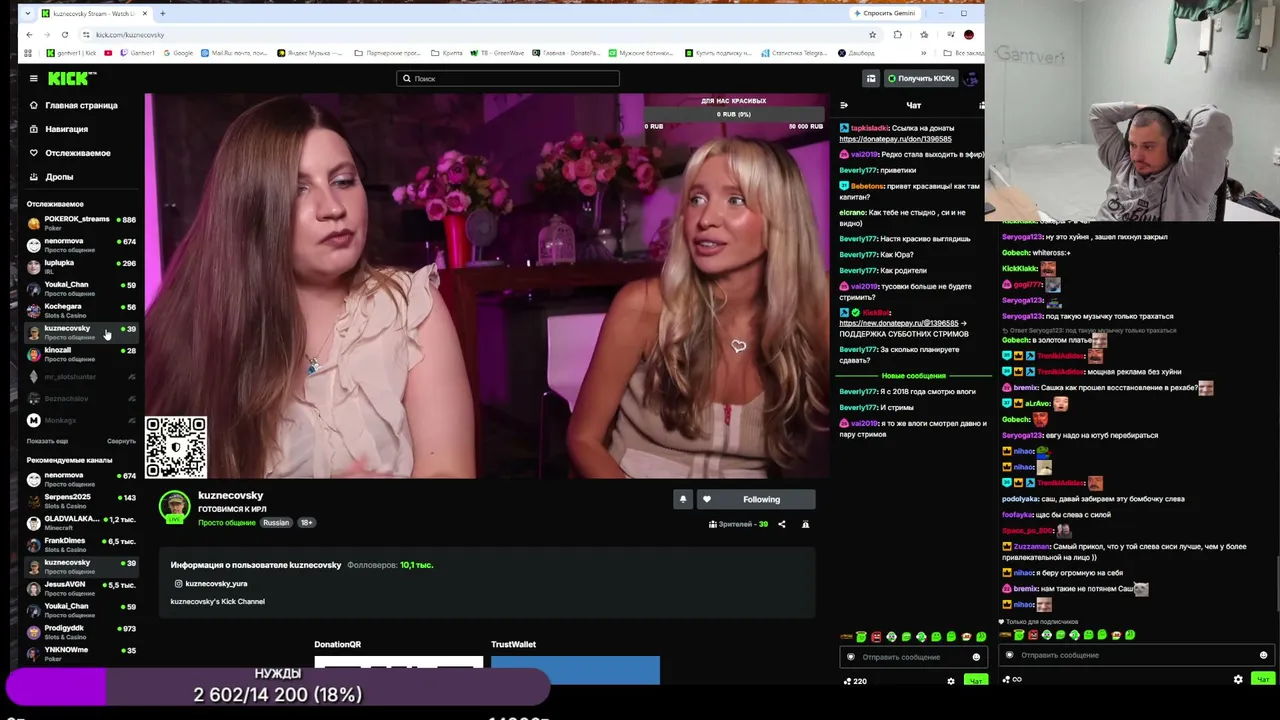Click the Спросить Gemini button
The image size is (1280, 720).
pos(884,13)
